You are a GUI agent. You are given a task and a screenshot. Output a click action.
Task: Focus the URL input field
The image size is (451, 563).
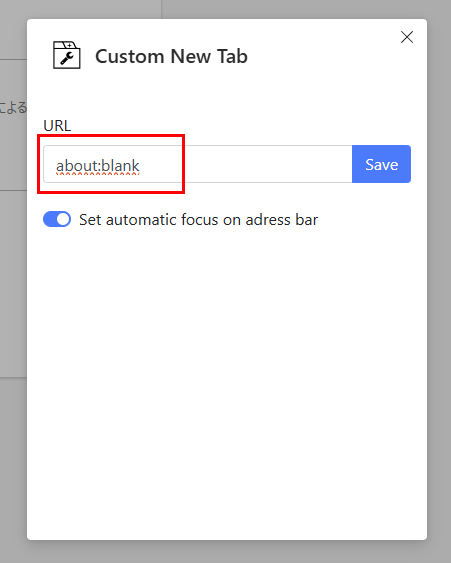tap(198, 164)
